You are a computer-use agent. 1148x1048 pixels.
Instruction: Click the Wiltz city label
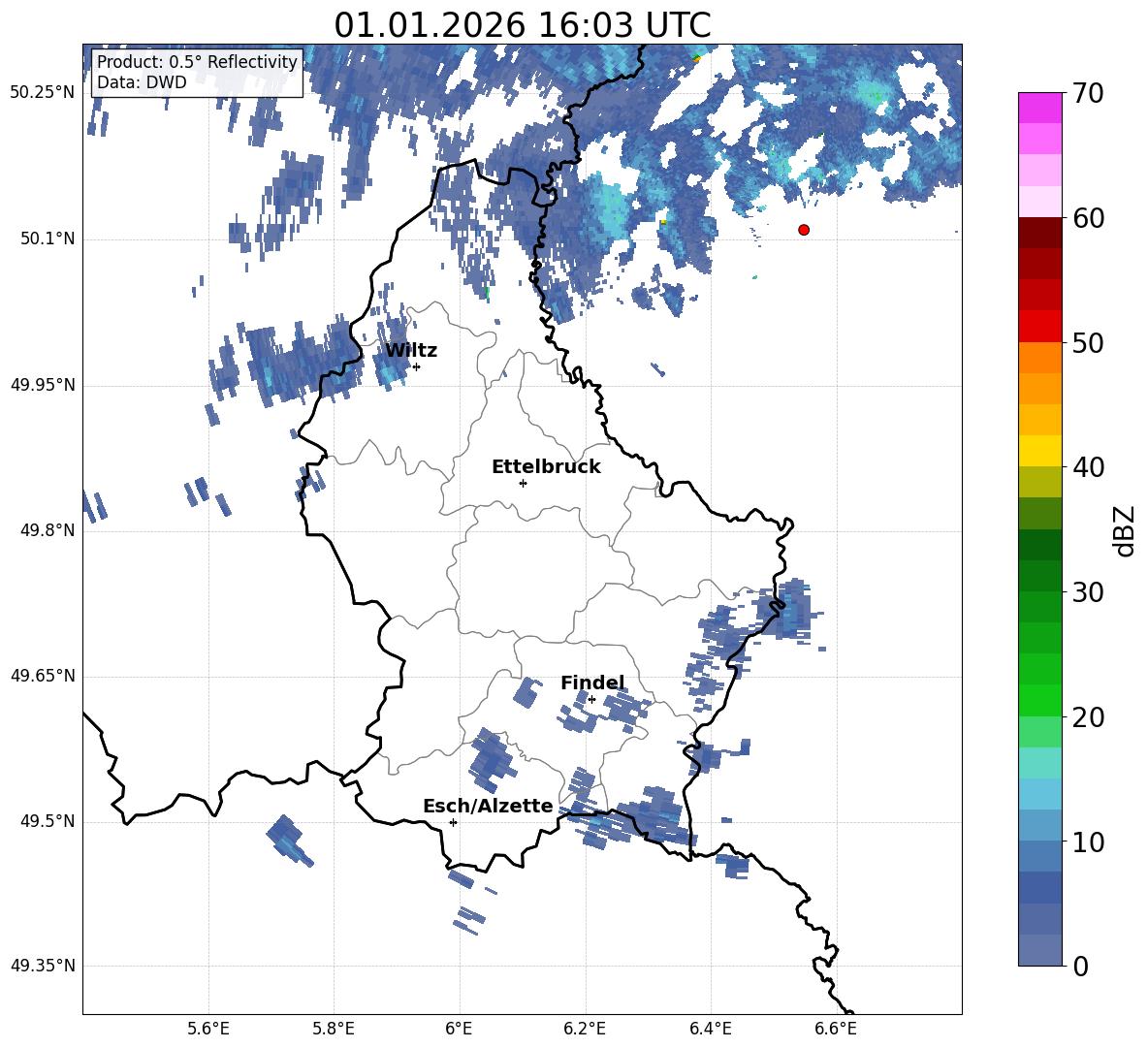click(411, 351)
